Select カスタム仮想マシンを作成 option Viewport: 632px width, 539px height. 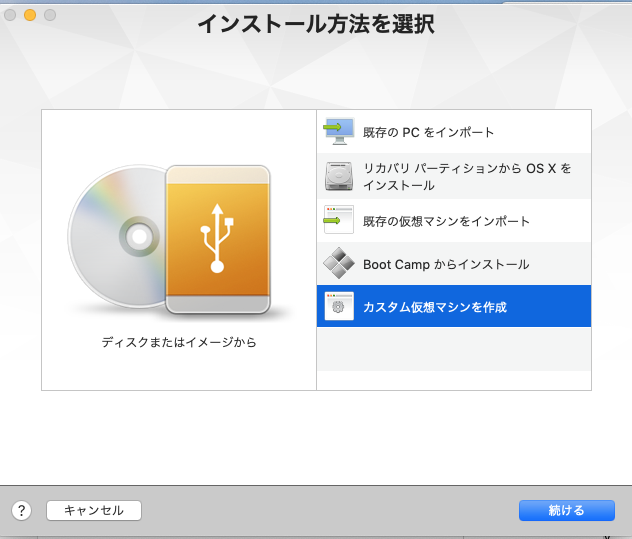(454, 306)
